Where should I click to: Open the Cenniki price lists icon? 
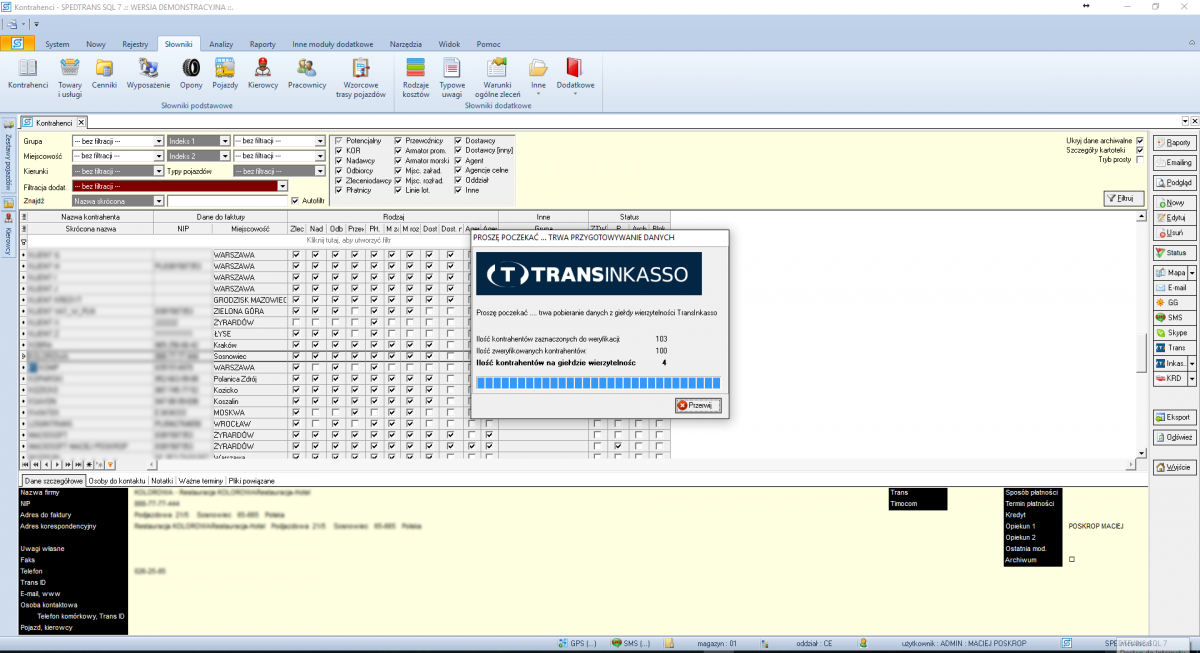(104, 74)
